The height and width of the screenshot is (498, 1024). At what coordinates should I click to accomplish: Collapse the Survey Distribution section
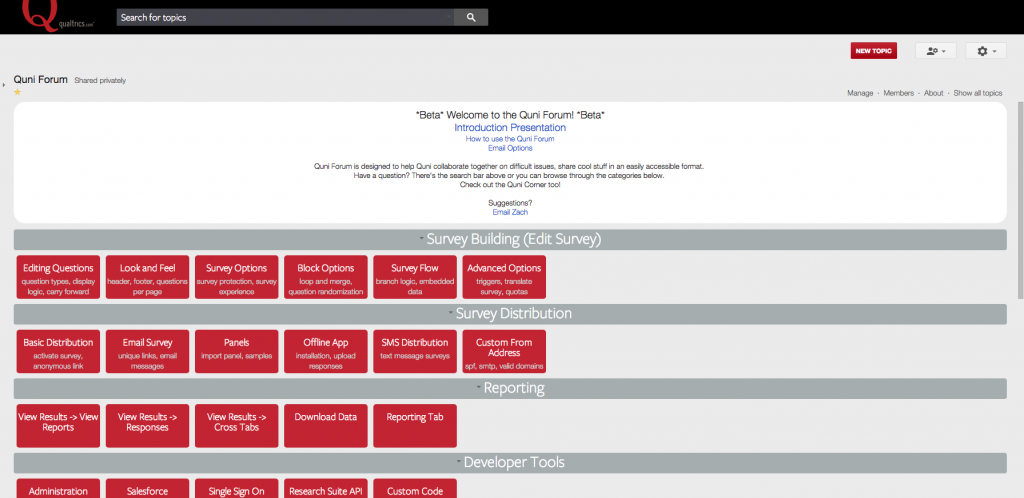coord(451,313)
